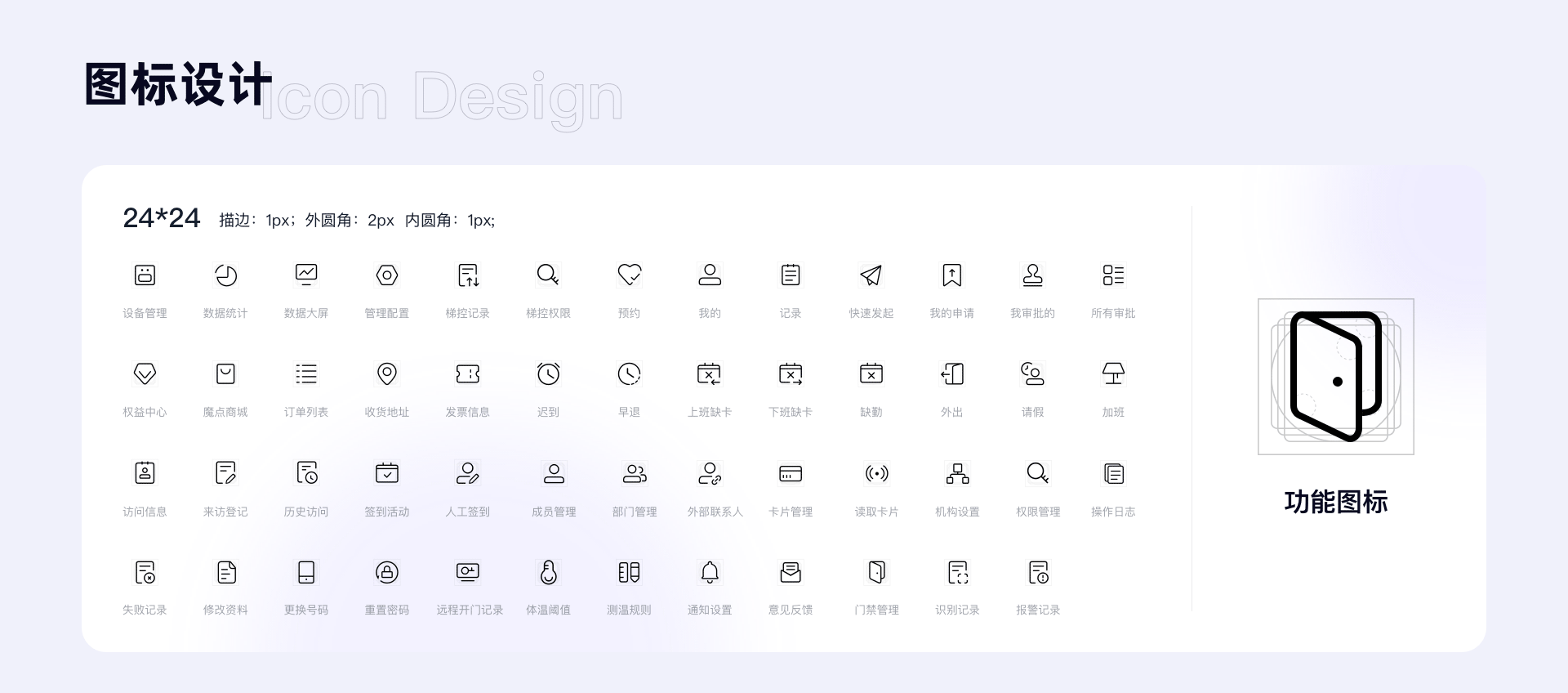Click the 早退 clock icon
Screen dimensions: 1568x693
tap(630, 374)
